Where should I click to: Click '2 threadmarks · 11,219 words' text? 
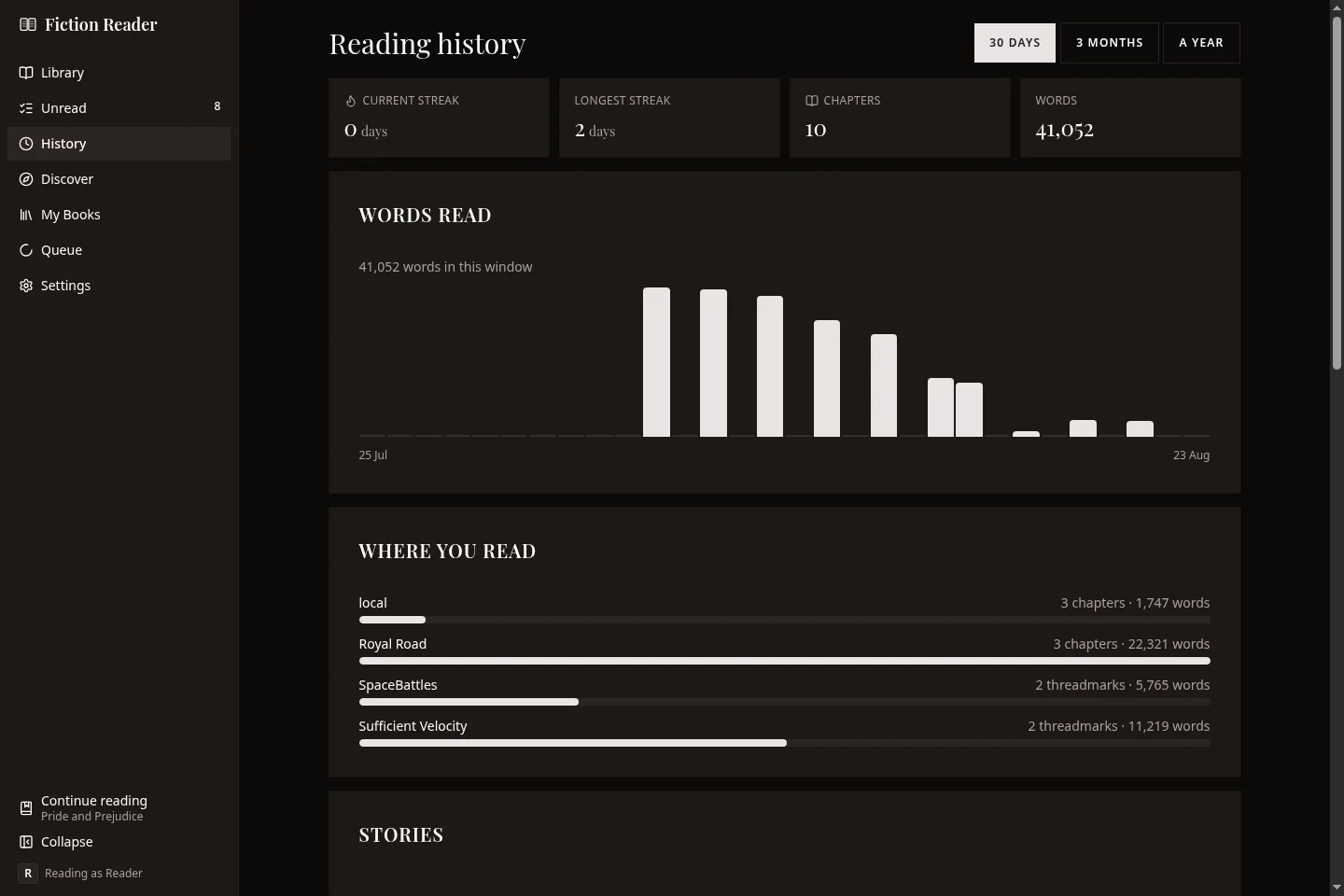click(x=1119, y=726)
